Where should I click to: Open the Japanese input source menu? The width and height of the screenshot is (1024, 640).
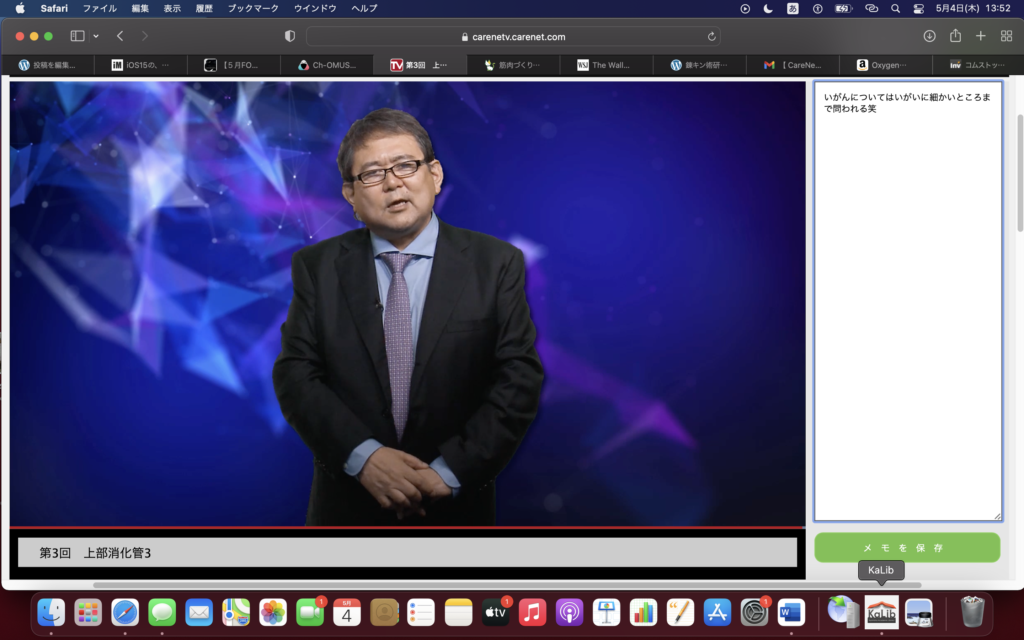tap(793, 8)
